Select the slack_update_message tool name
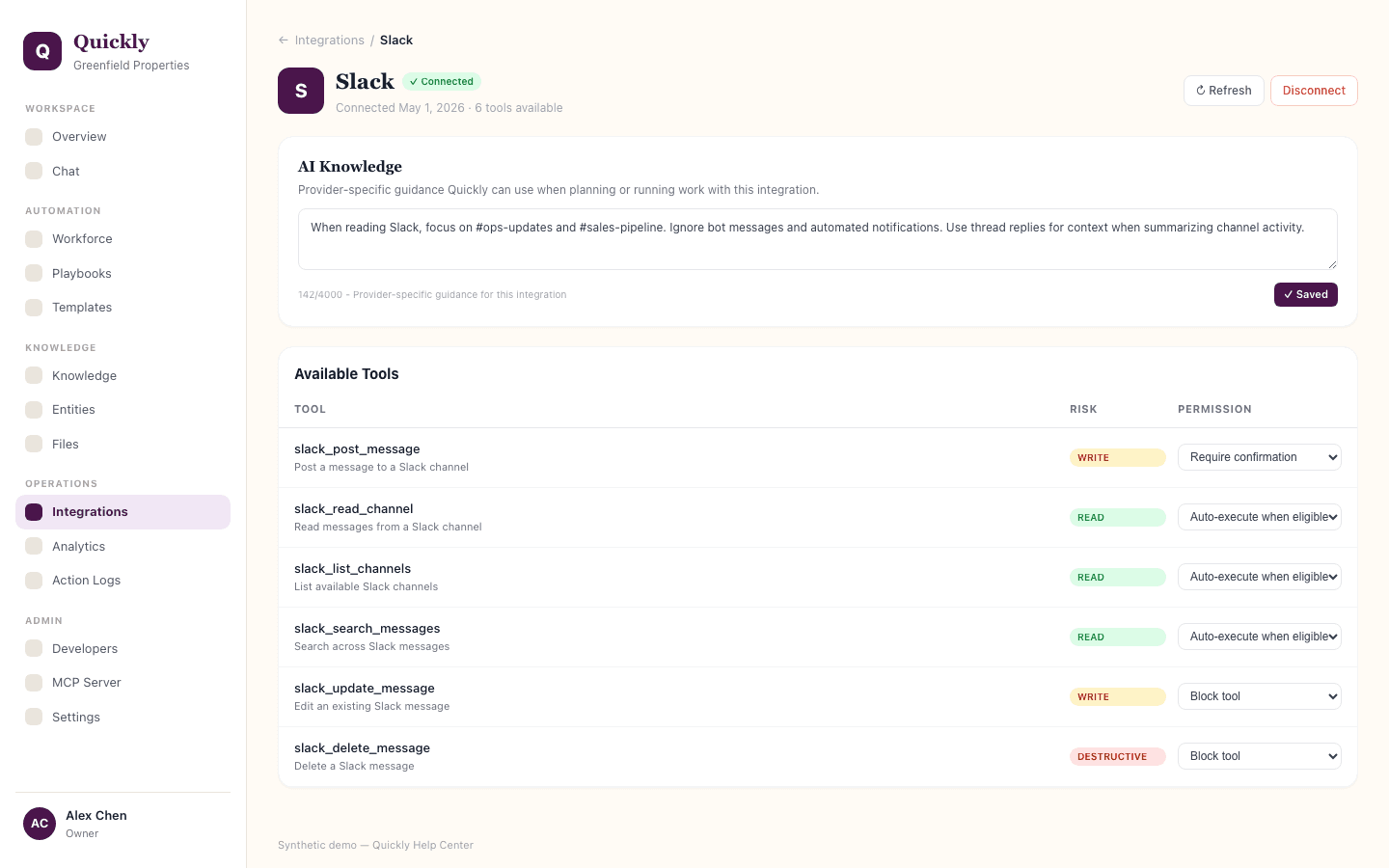Image resolution: width=1389 pixels, height=868 pixels. coord(365,689)
